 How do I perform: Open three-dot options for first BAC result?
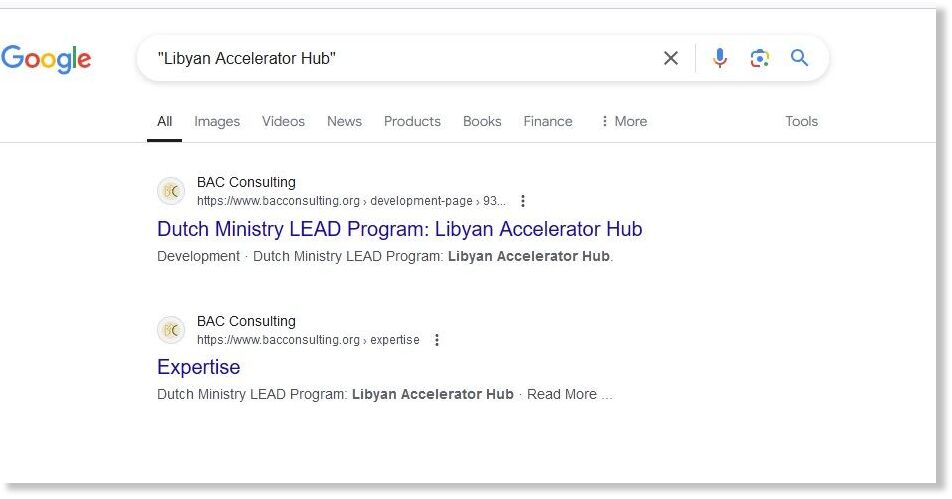[x=523, y=201]
